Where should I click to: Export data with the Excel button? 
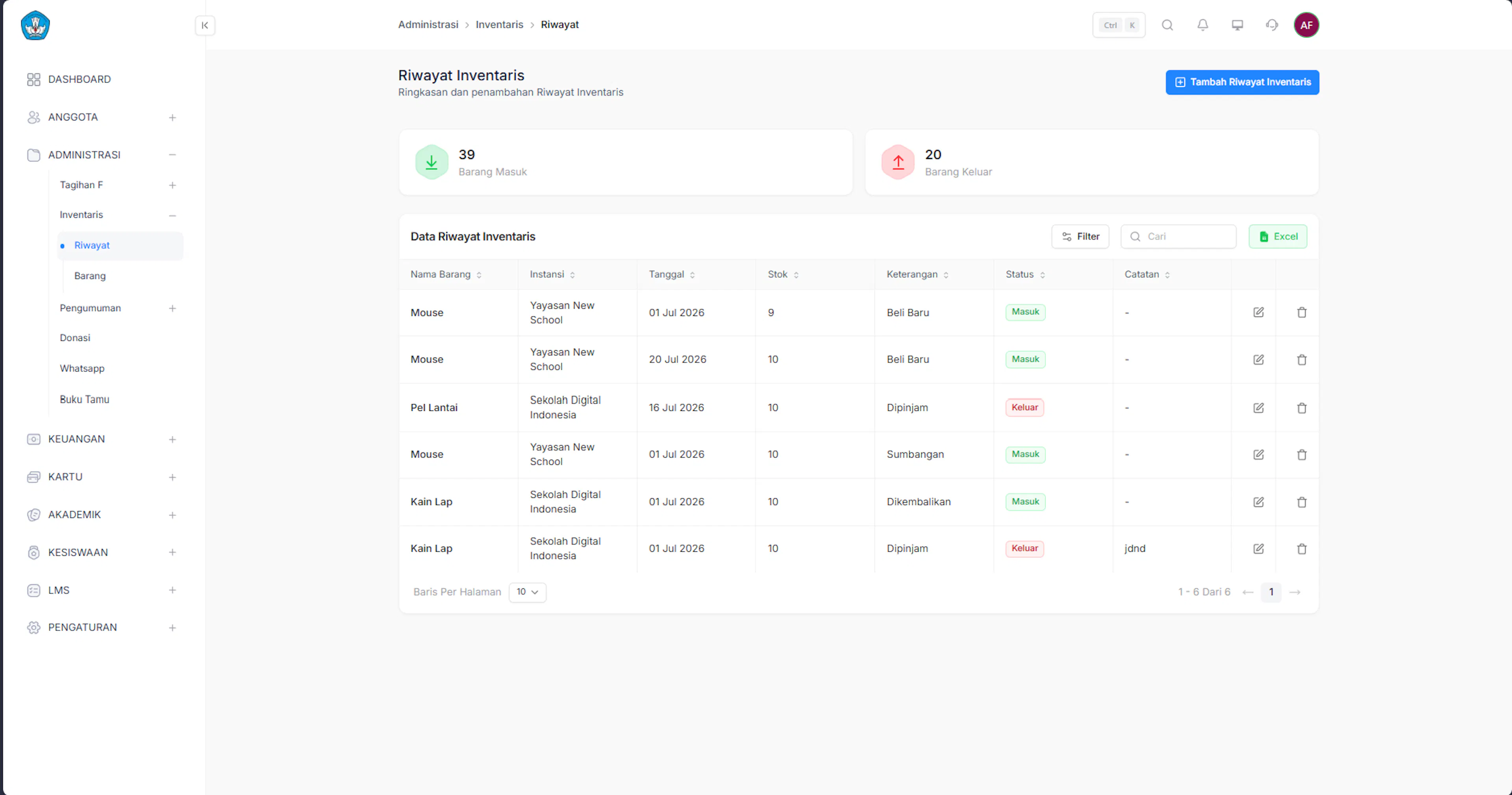[x=1277, y=237]
